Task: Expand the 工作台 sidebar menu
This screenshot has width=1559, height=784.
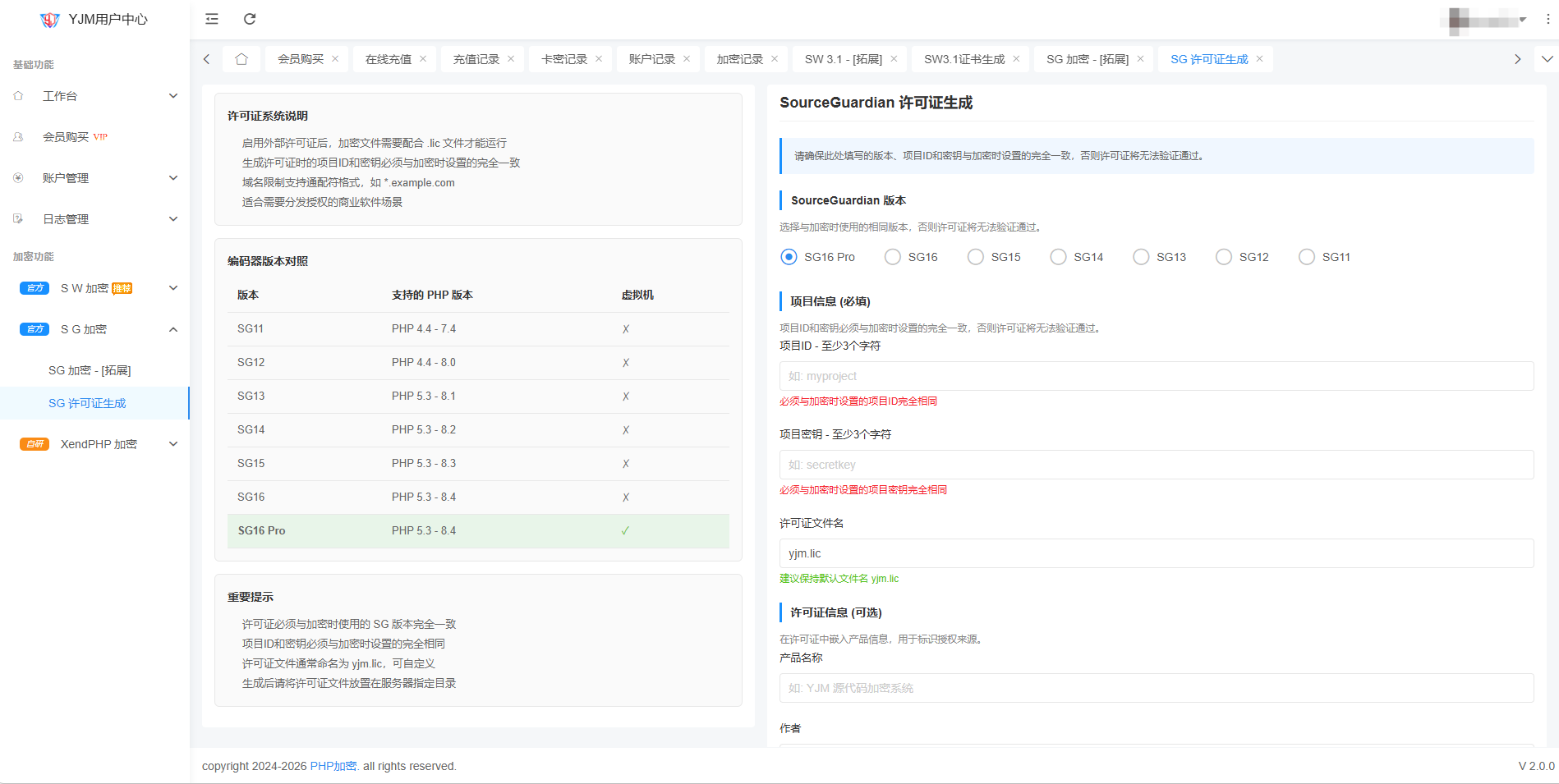Action: coord(94,96)
